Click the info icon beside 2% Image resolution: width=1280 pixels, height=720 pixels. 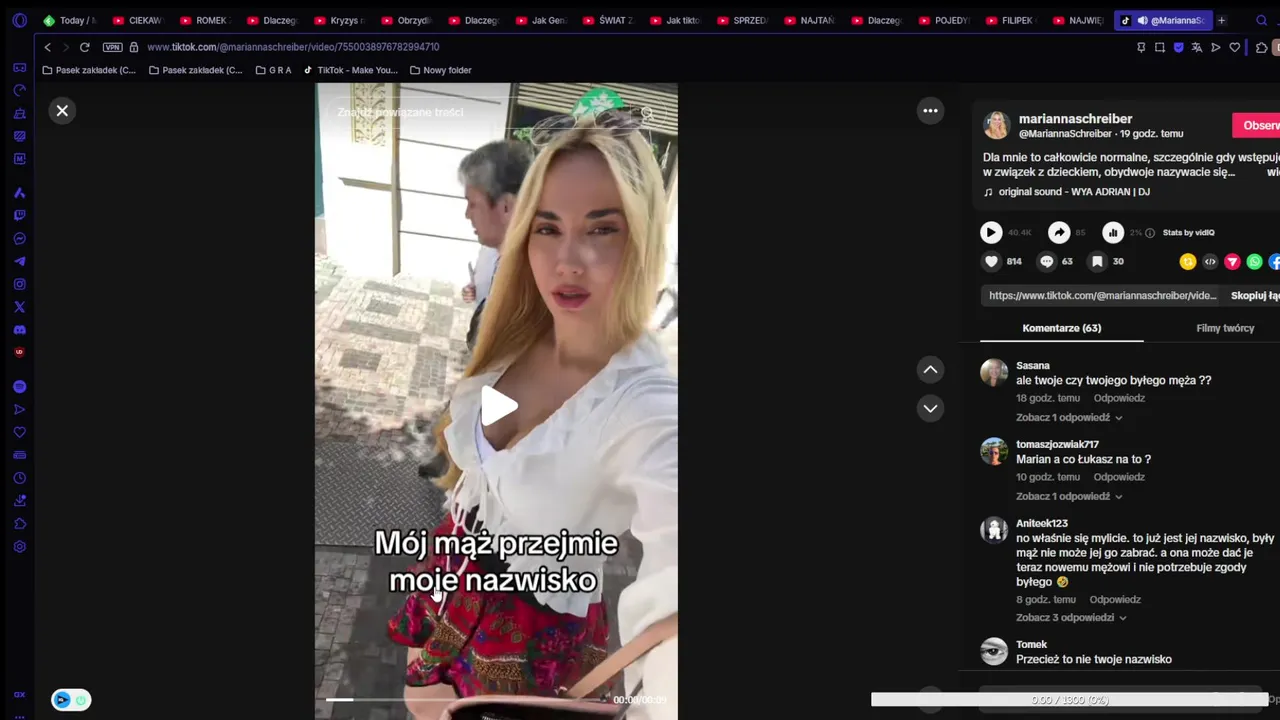click(x=1150, y=233)
